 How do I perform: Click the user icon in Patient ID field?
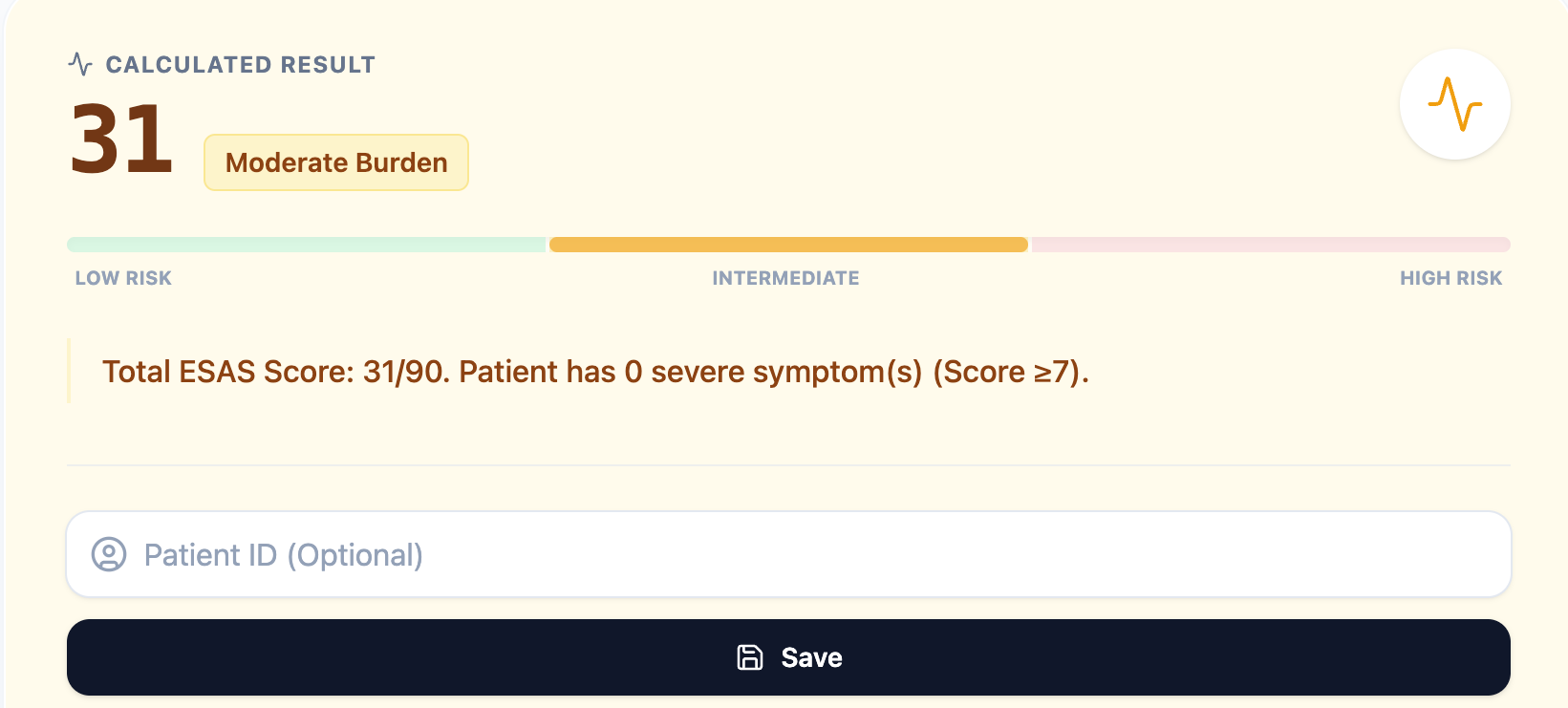109,554
